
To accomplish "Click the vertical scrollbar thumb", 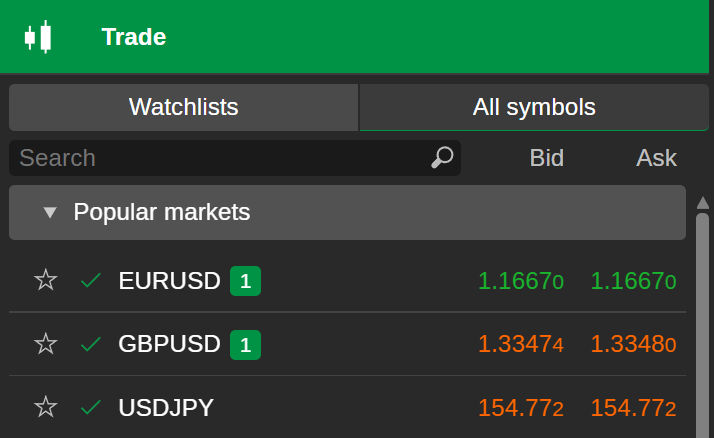I will [703, 320].
